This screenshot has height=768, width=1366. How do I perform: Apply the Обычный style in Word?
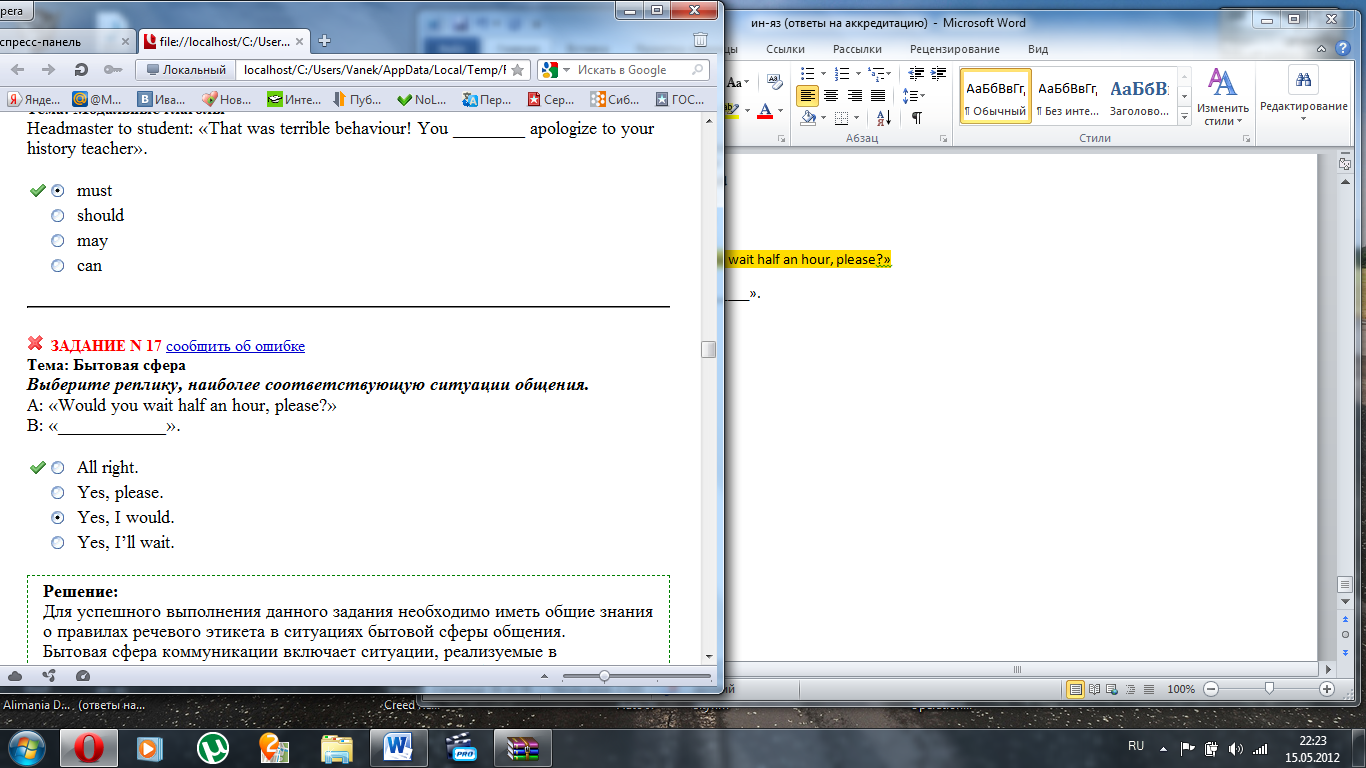click(x=995, y=96)
